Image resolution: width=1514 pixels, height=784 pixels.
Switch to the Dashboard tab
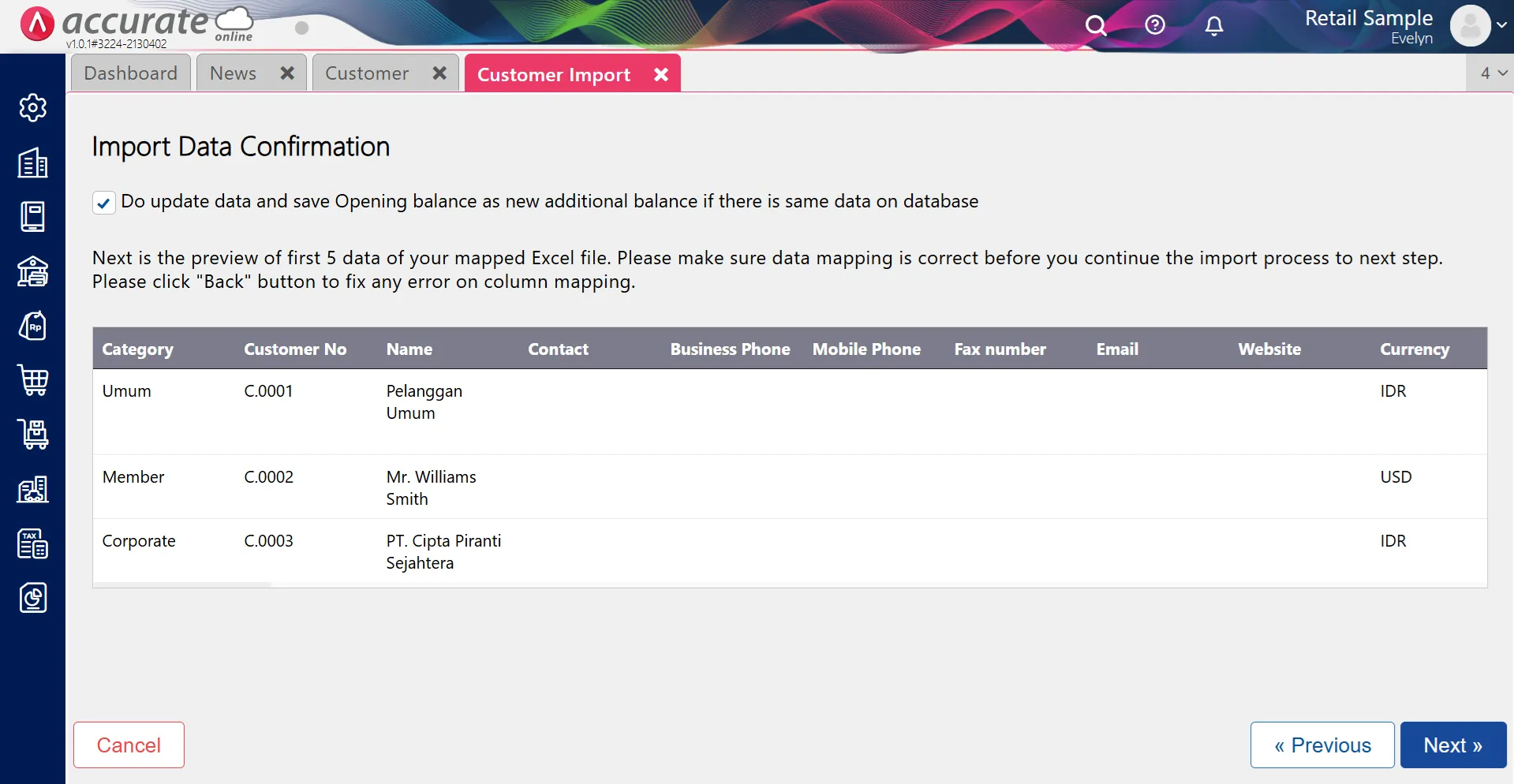coord(130,73)
